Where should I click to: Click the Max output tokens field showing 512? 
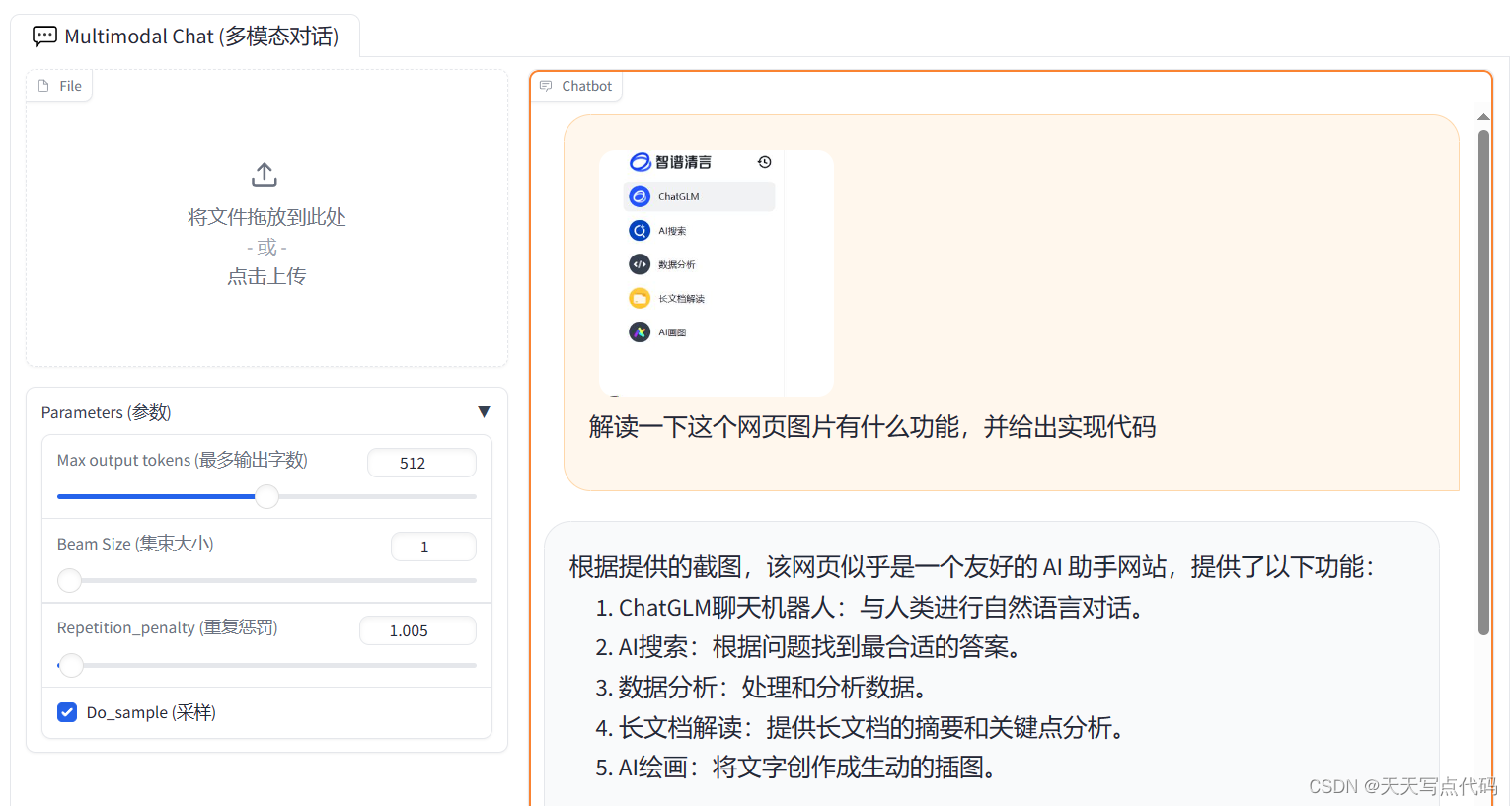point(421,463)
